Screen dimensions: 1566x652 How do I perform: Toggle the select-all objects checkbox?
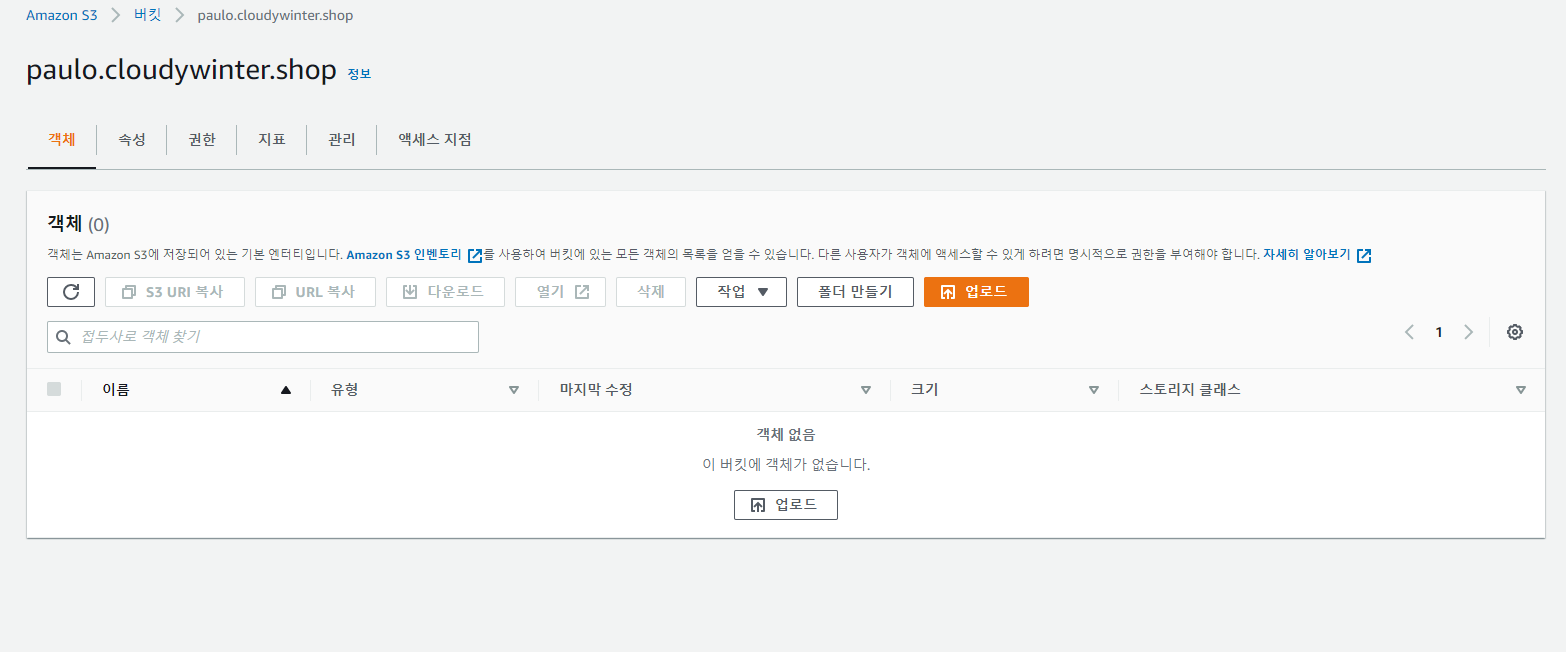point(54,389)
